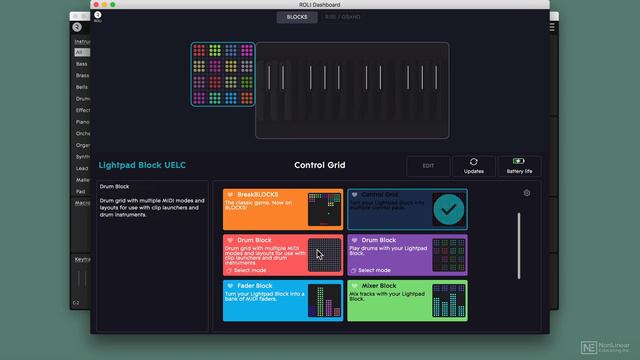Open the settings gear in app list

tap(527, 193)
